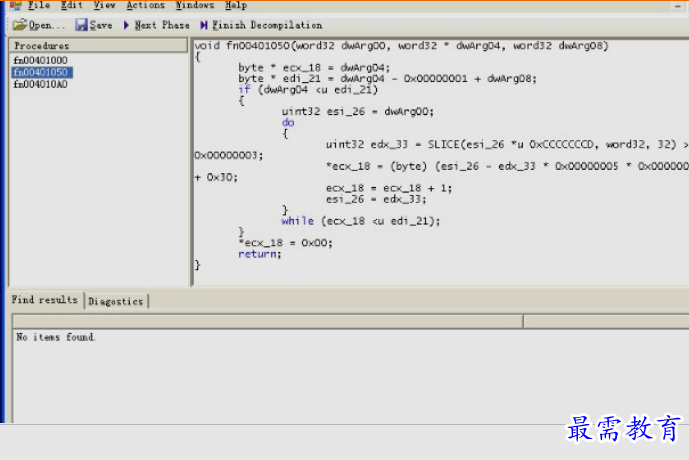The image size is (689, 460).
Task: Open the Actions menu
Action: 145,5
